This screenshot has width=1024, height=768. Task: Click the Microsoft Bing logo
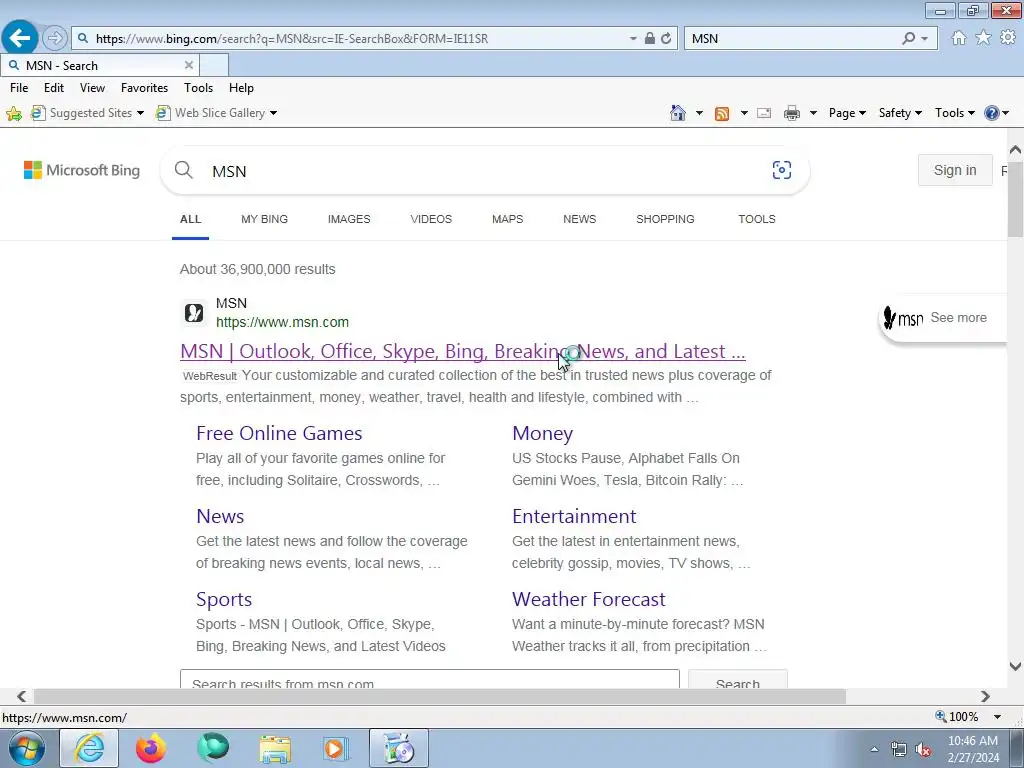click(82, 170)
